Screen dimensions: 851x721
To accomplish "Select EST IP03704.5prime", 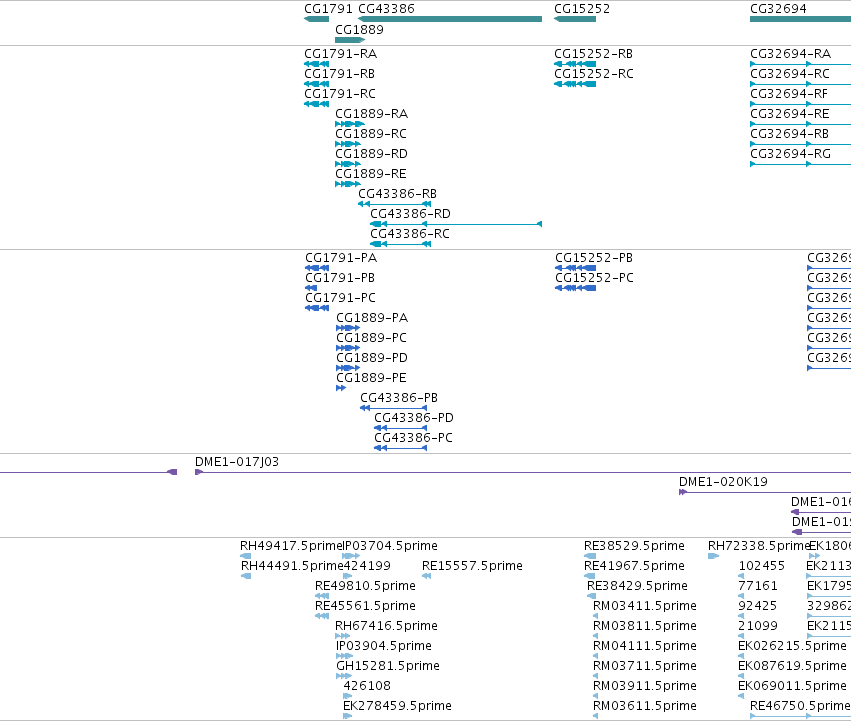I will [390, 546].
